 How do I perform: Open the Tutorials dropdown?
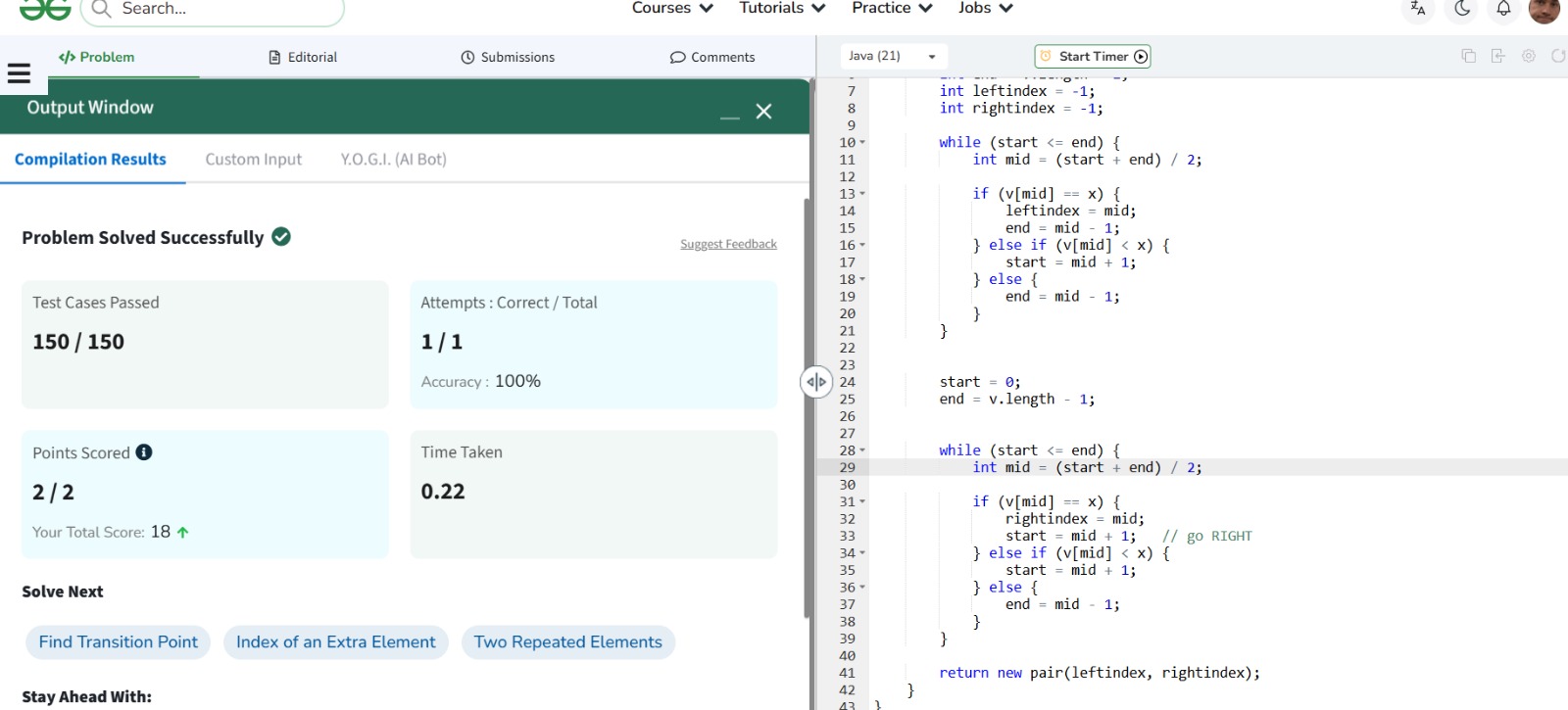[x=782, y=9]
